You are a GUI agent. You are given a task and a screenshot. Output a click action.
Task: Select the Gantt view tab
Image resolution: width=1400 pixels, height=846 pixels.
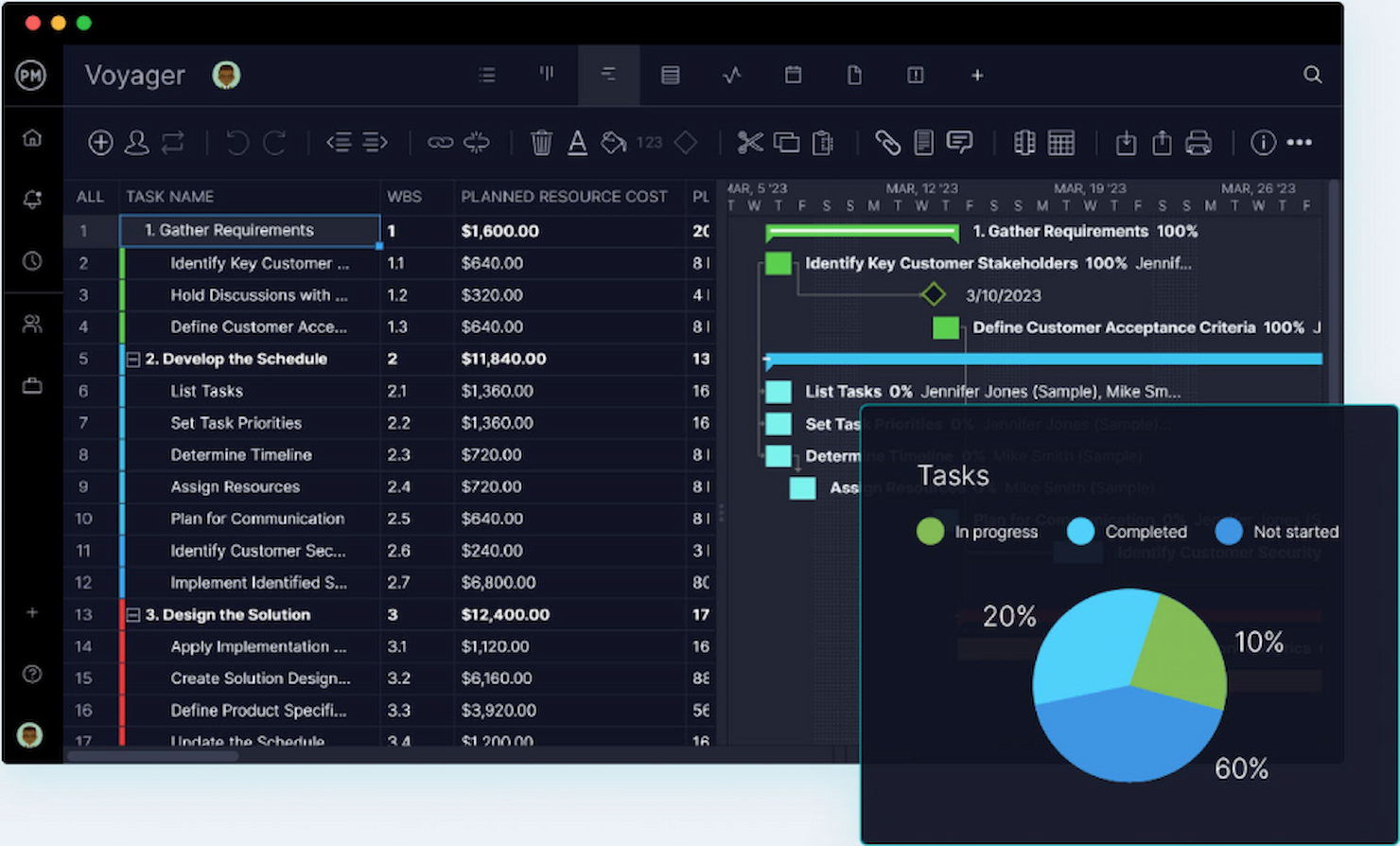[x=608, y=74]
